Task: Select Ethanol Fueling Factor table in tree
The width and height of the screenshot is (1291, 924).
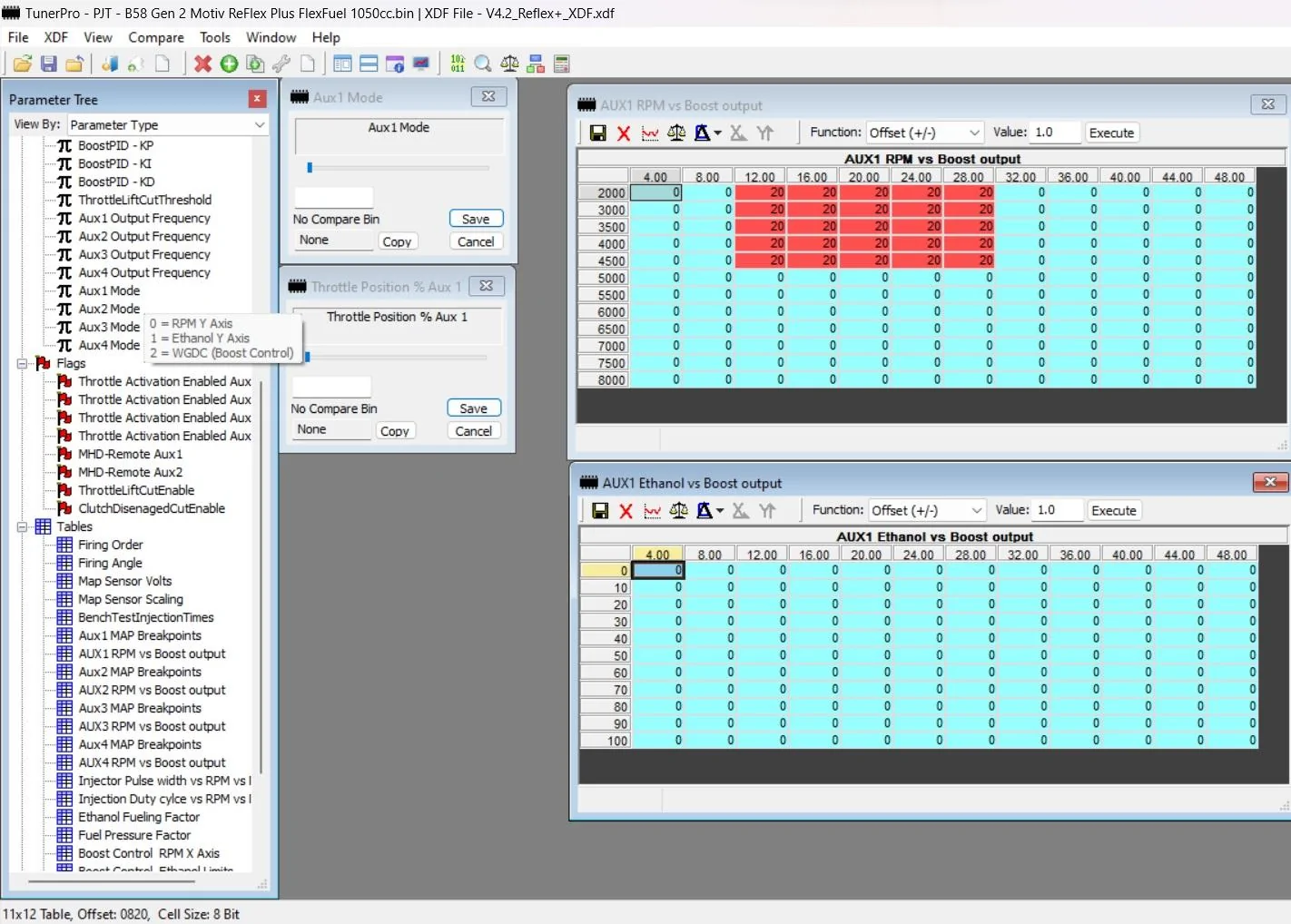Action: (x=139, y=817)
